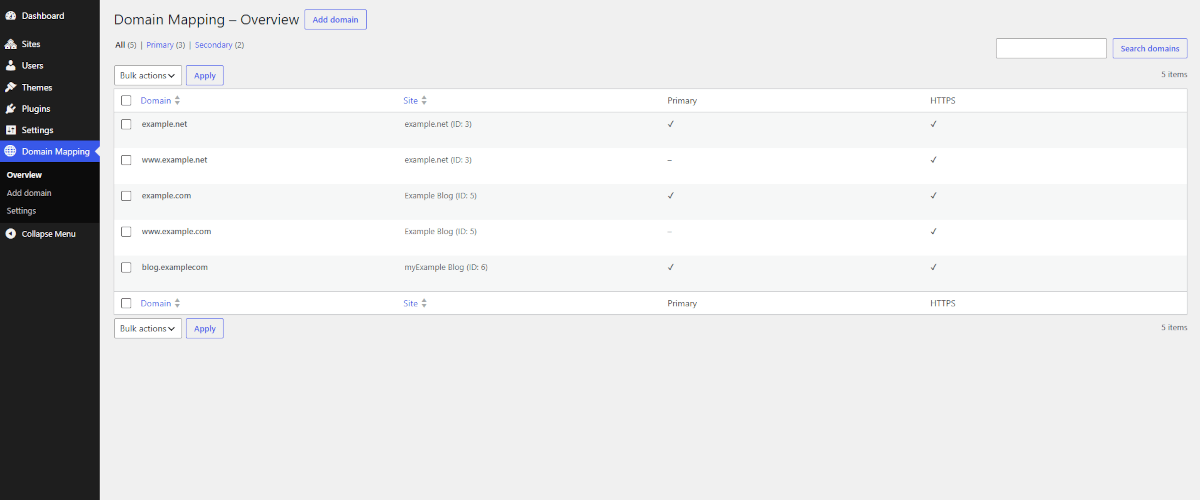The height and width of the screenshot is (500, 1200).
Task: Click ID: 5 link in www.example.com row
Action: [x=465, y=232]
